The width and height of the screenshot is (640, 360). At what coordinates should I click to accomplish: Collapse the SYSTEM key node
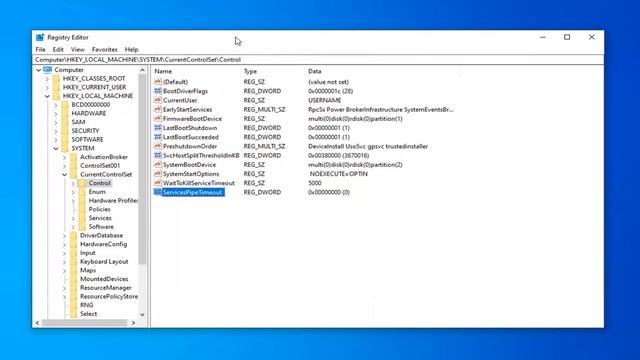56,149
